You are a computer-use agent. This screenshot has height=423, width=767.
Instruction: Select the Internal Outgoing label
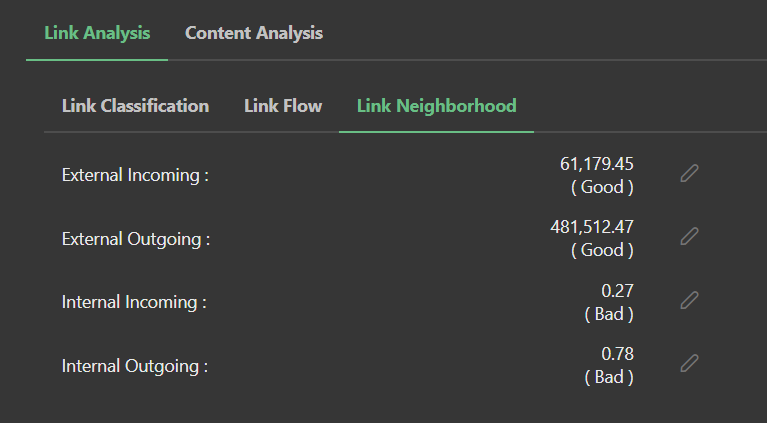[135, 366]
